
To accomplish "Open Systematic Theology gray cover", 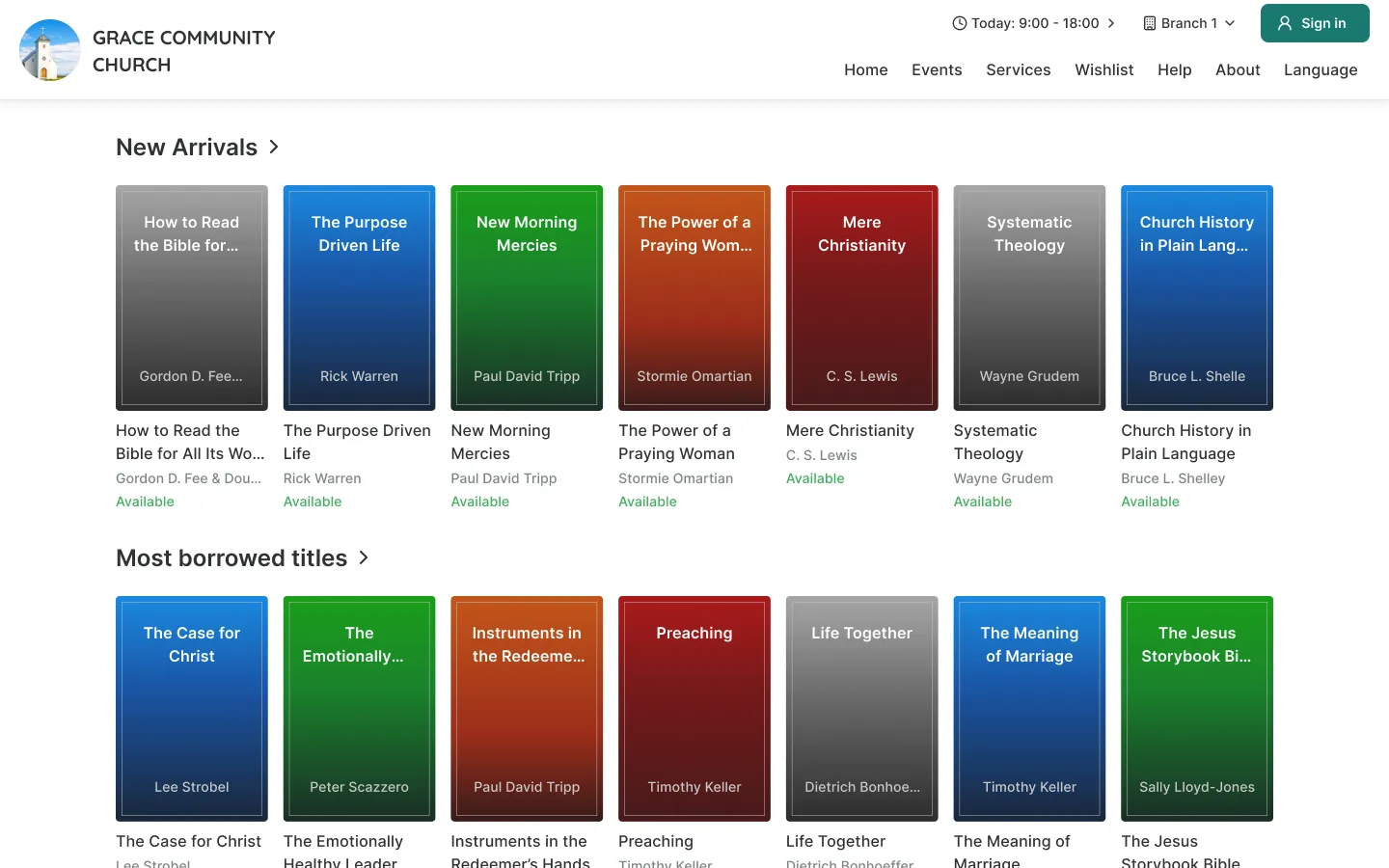I will click(1029, 298).
